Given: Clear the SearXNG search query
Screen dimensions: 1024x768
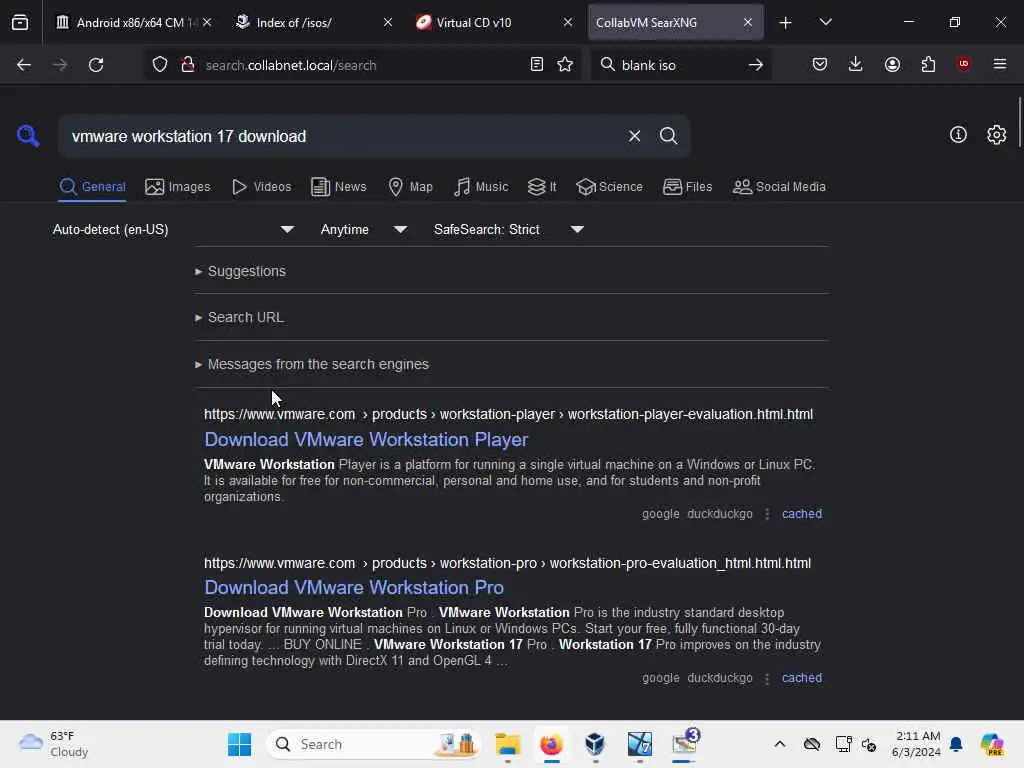Looking at the screenshot, I should point(634,136).
